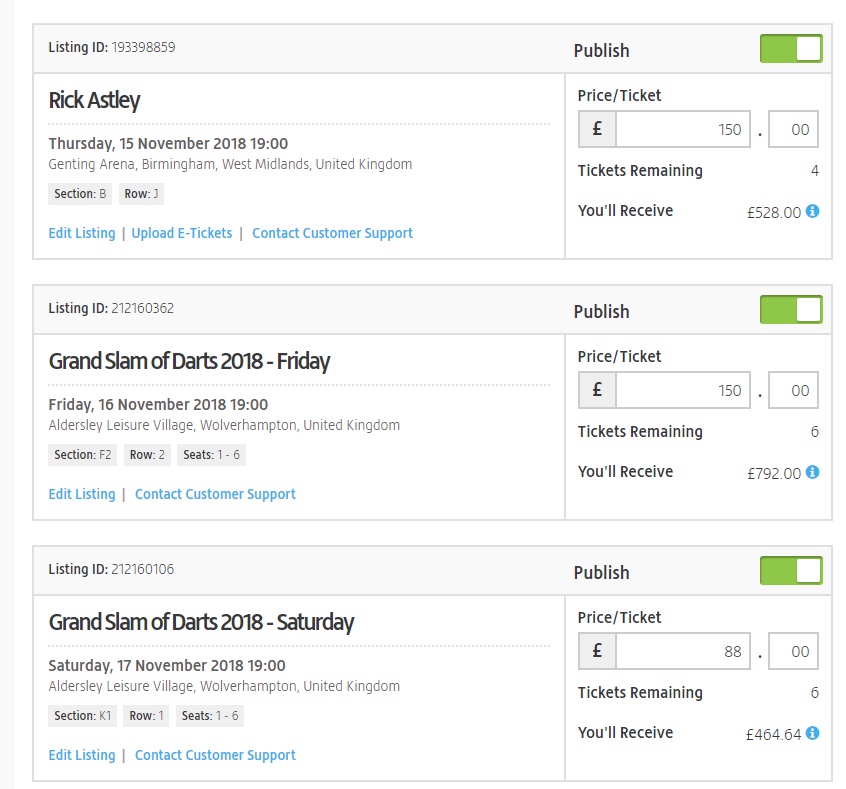Select Grand Slam of Darts 2018 - Saturday title
The height and width of the screenshot is (789, 846).
[201, 623]
